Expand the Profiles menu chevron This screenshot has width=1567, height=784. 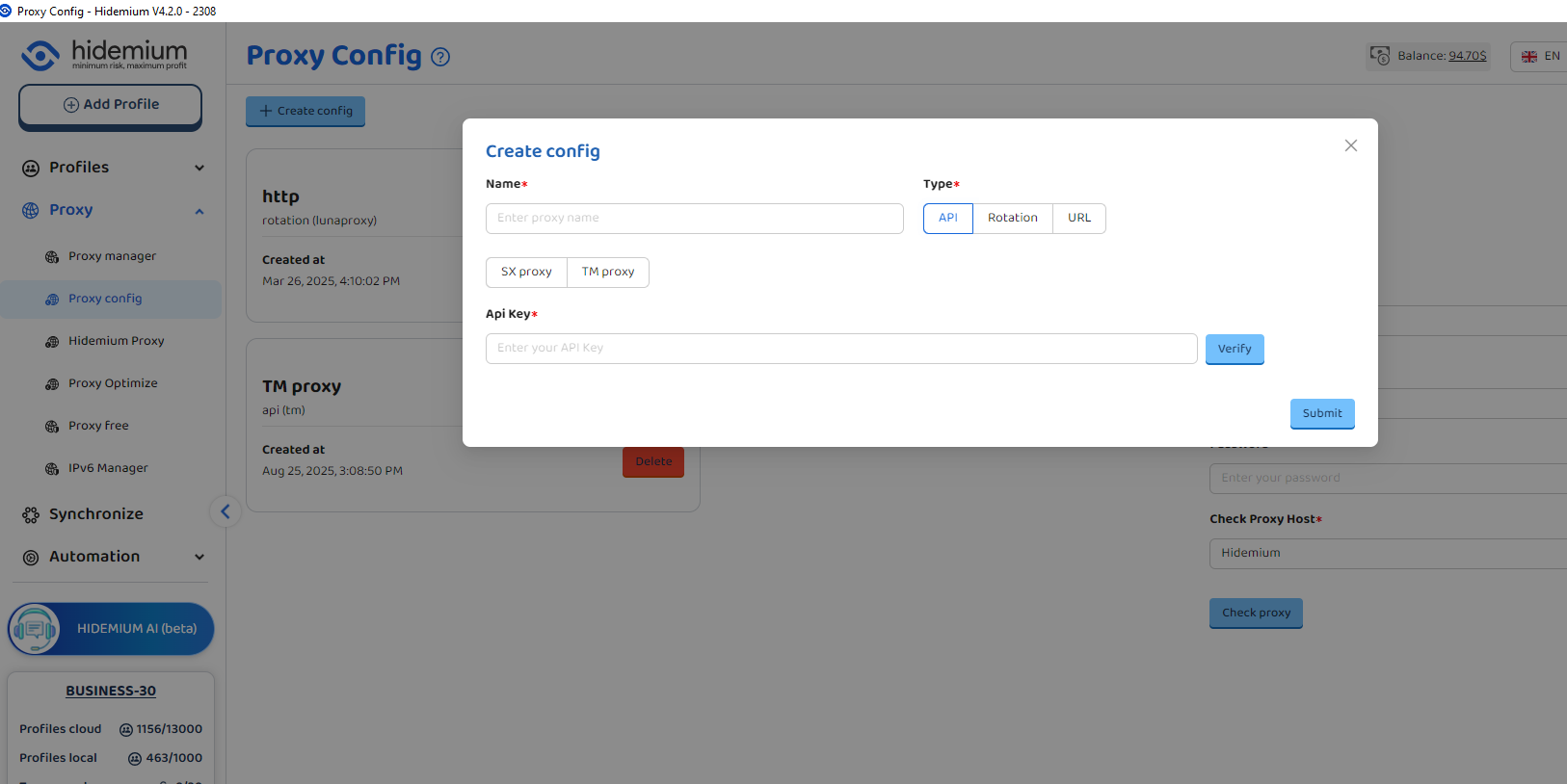tap(199, 168)
